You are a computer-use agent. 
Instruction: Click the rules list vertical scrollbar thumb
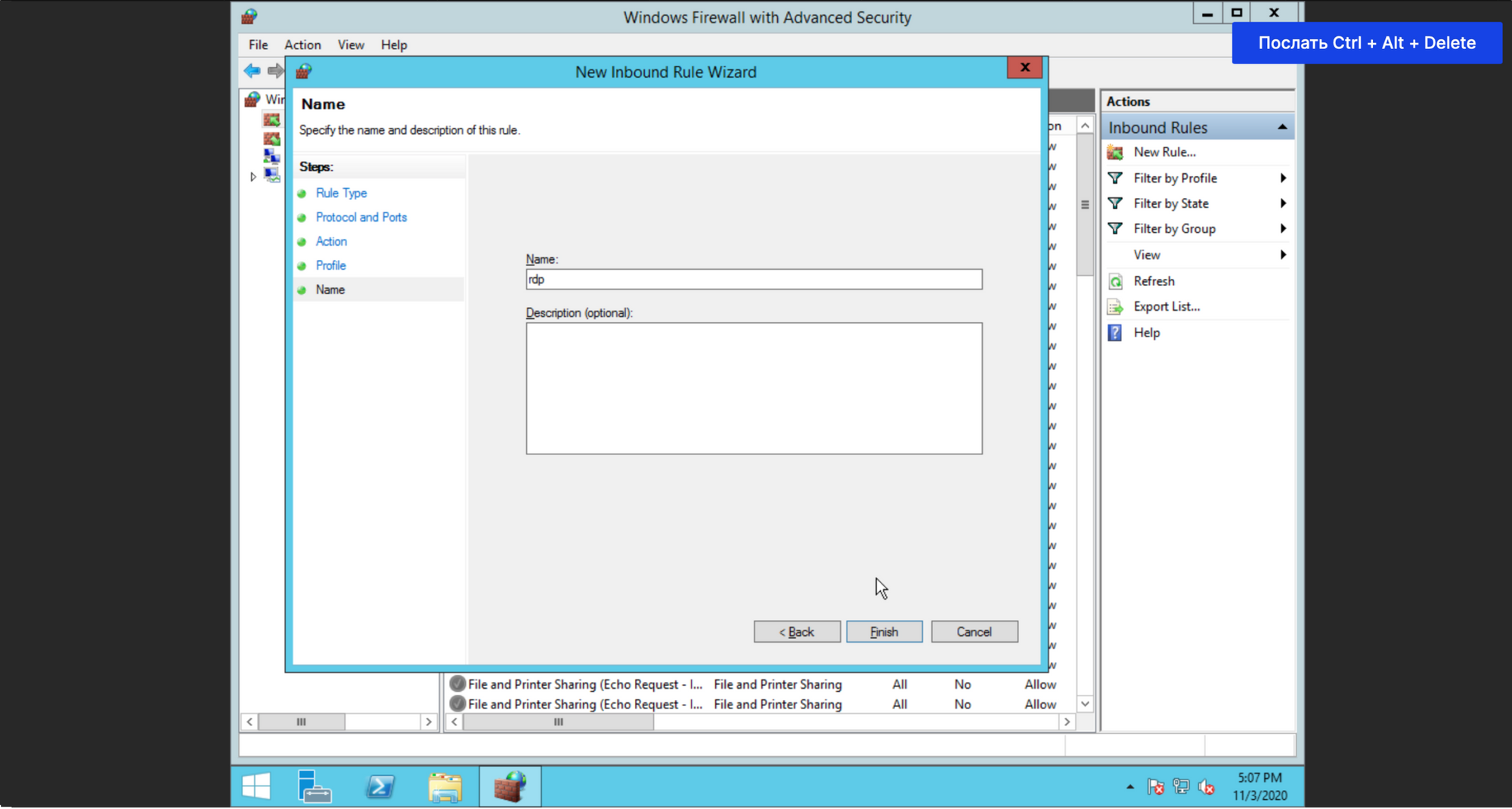pos(1085,205)
